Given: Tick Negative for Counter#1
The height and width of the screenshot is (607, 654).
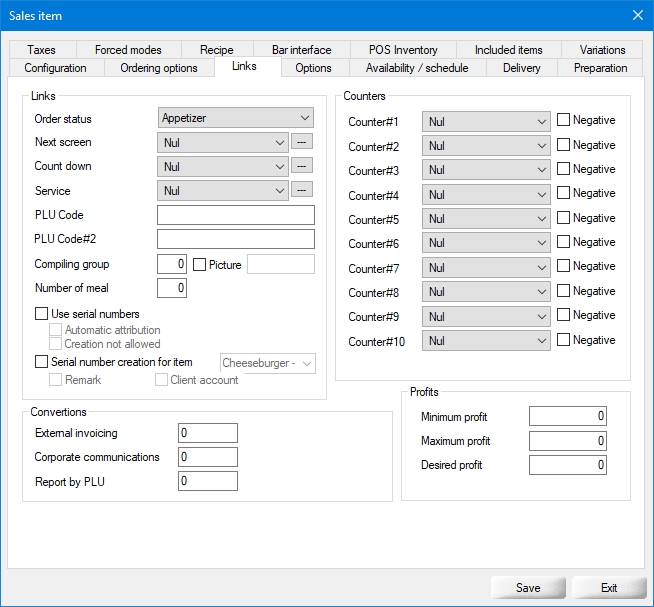Looking at the screenshot, I should pyautogui.click(x=564, y=120).
